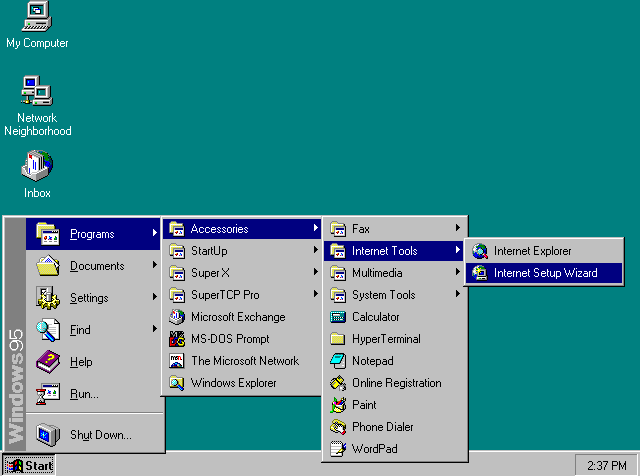Expand the StartUp submenu arrow

click(316, 249)
